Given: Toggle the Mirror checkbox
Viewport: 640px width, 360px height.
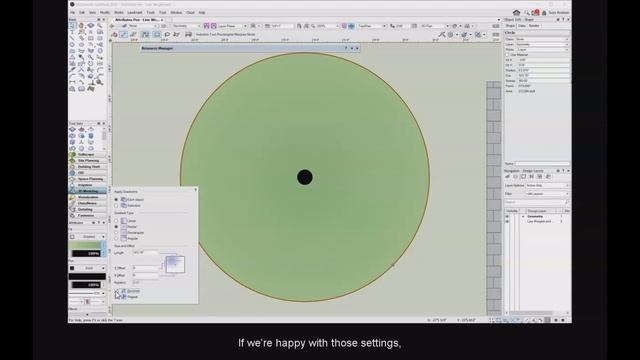Looking at the screenshot, I should (x=117, y=291).
